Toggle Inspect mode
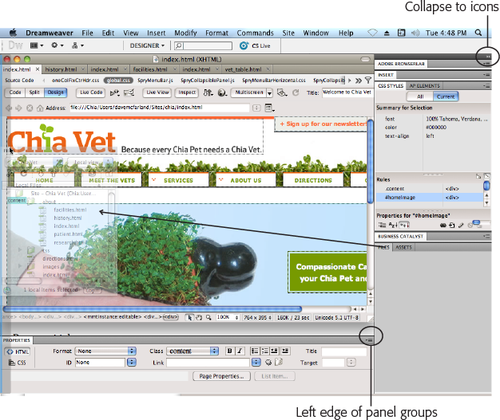The image size is (500, 420). [187, 92]
